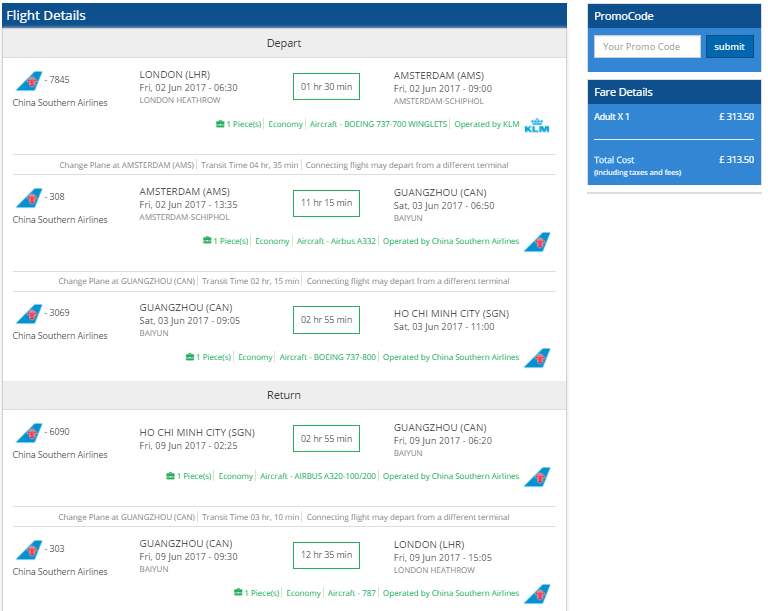
Task: Click flight number '- 3069'
Action: pos(57,313)
